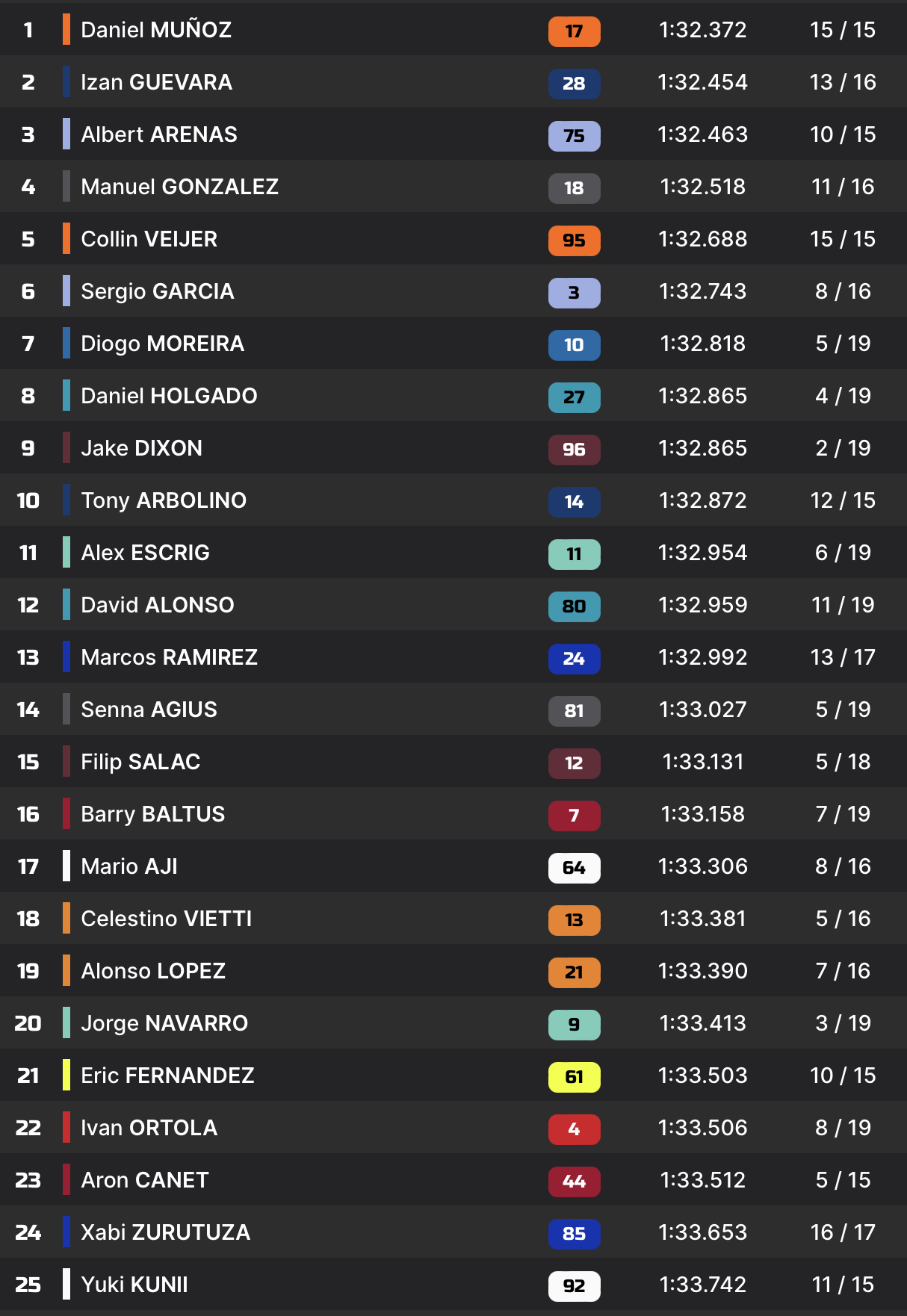Image resolution: width=907 pixels, height=1316 pixels.
Task: Select the white number 64 badge
Action: coord(574,868)
